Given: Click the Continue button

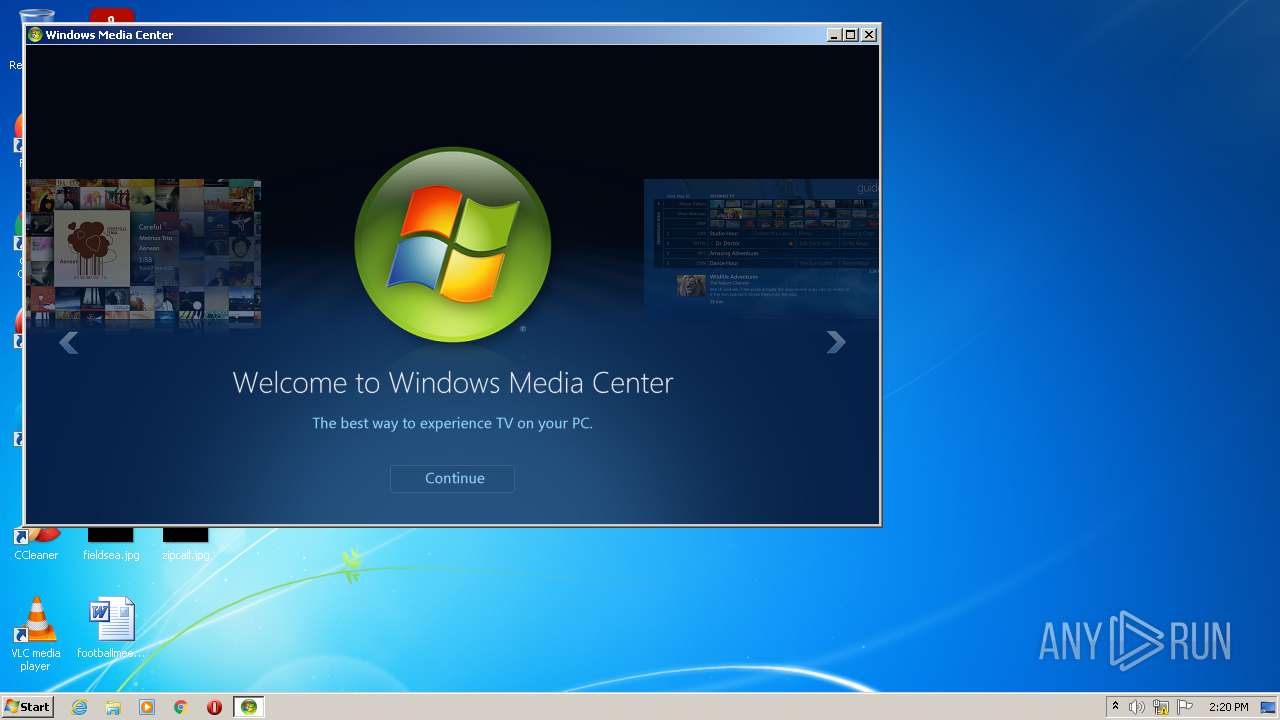Looking at the screenshot, I should coord(452,478).
